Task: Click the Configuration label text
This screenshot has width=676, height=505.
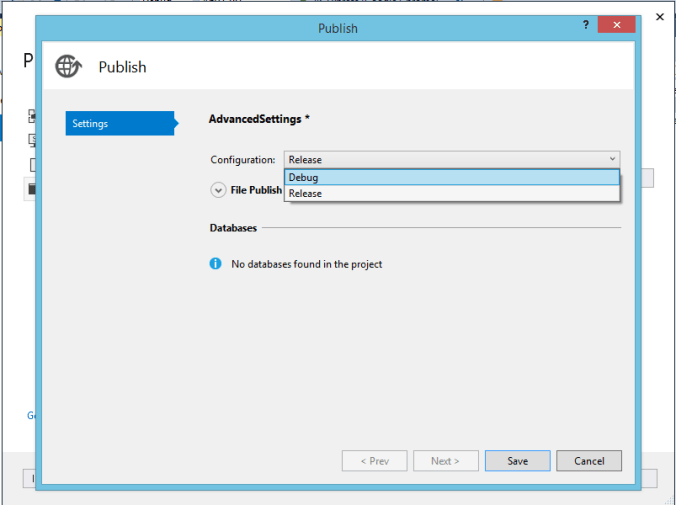Action: click(242, 160)
